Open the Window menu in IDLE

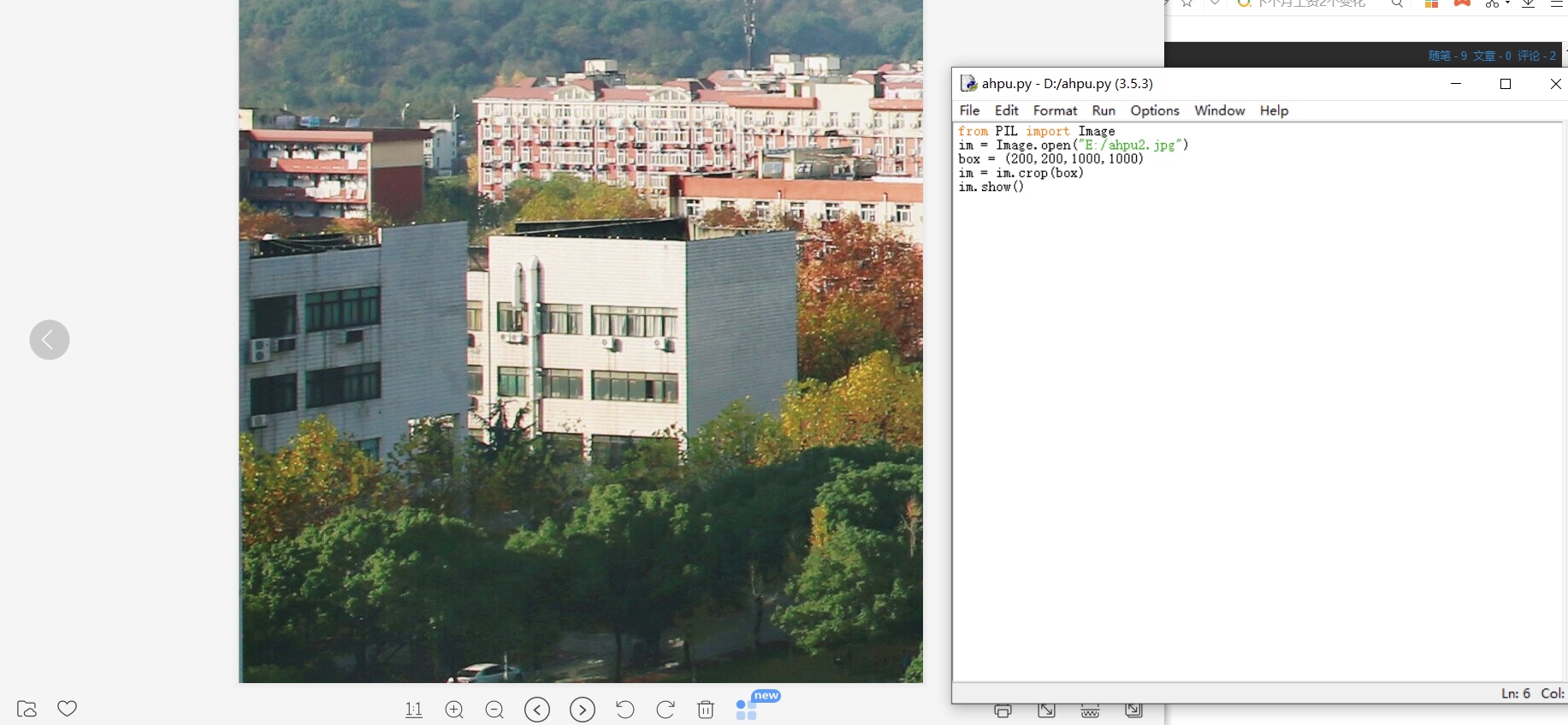[x=1220, y=110]
